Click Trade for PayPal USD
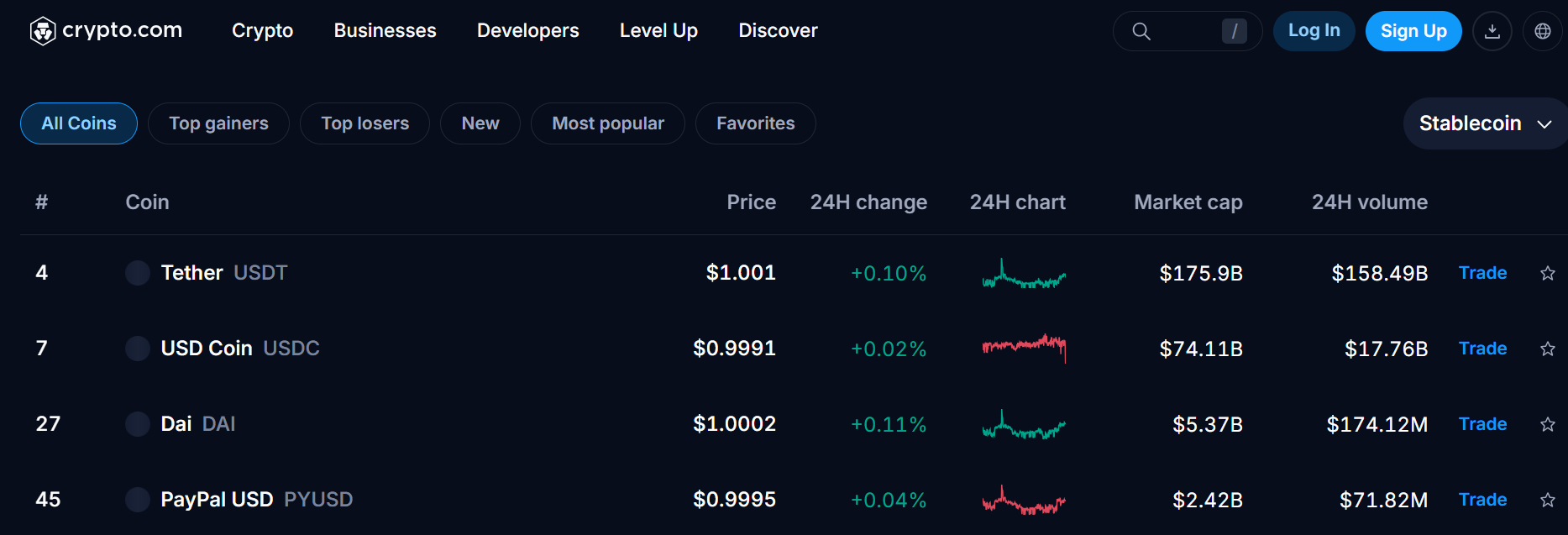Viewport: 1568px width, 535px height. [x=1482, y=500]
